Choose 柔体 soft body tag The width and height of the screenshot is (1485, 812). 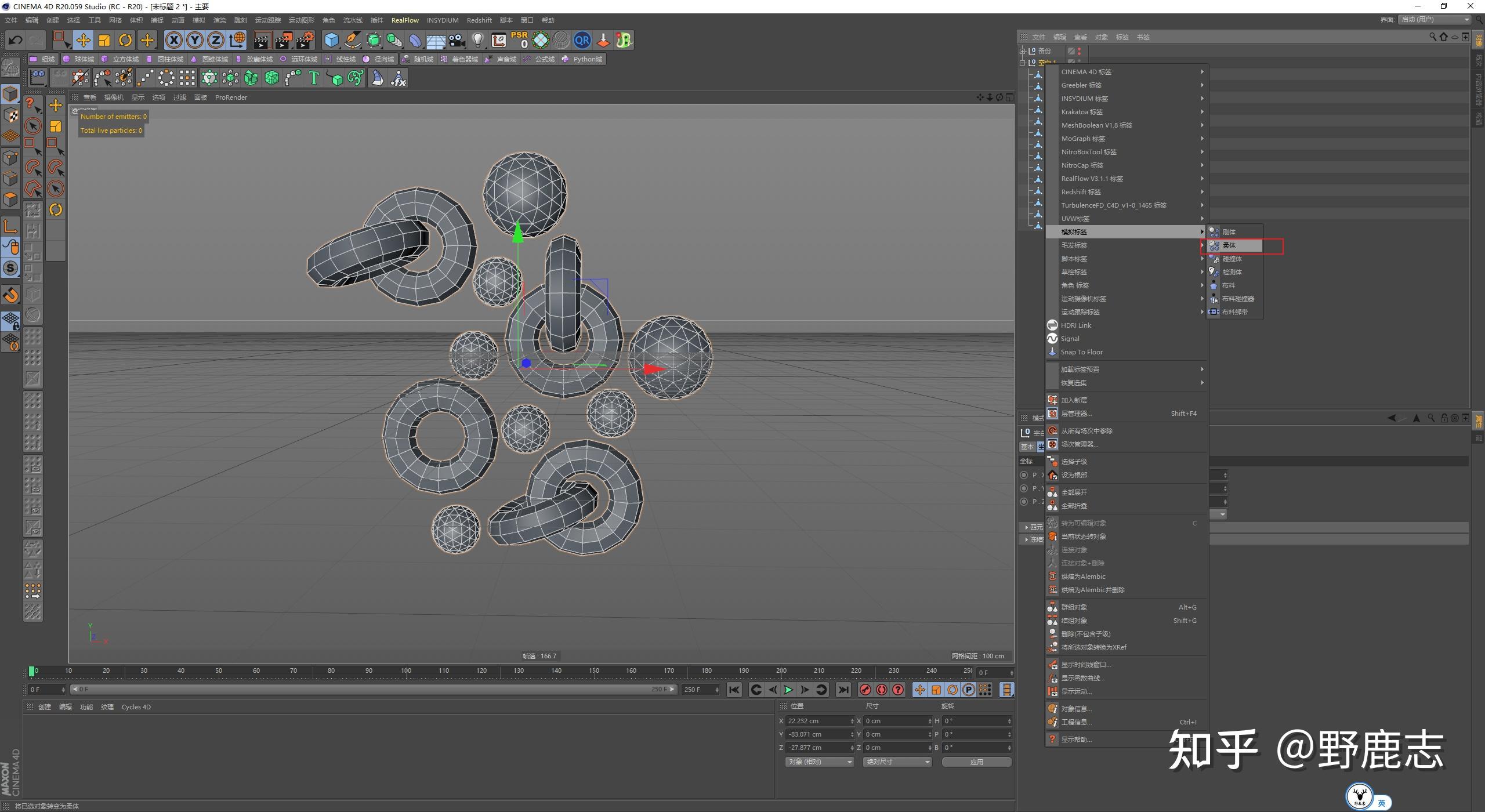coord(1235,245)
